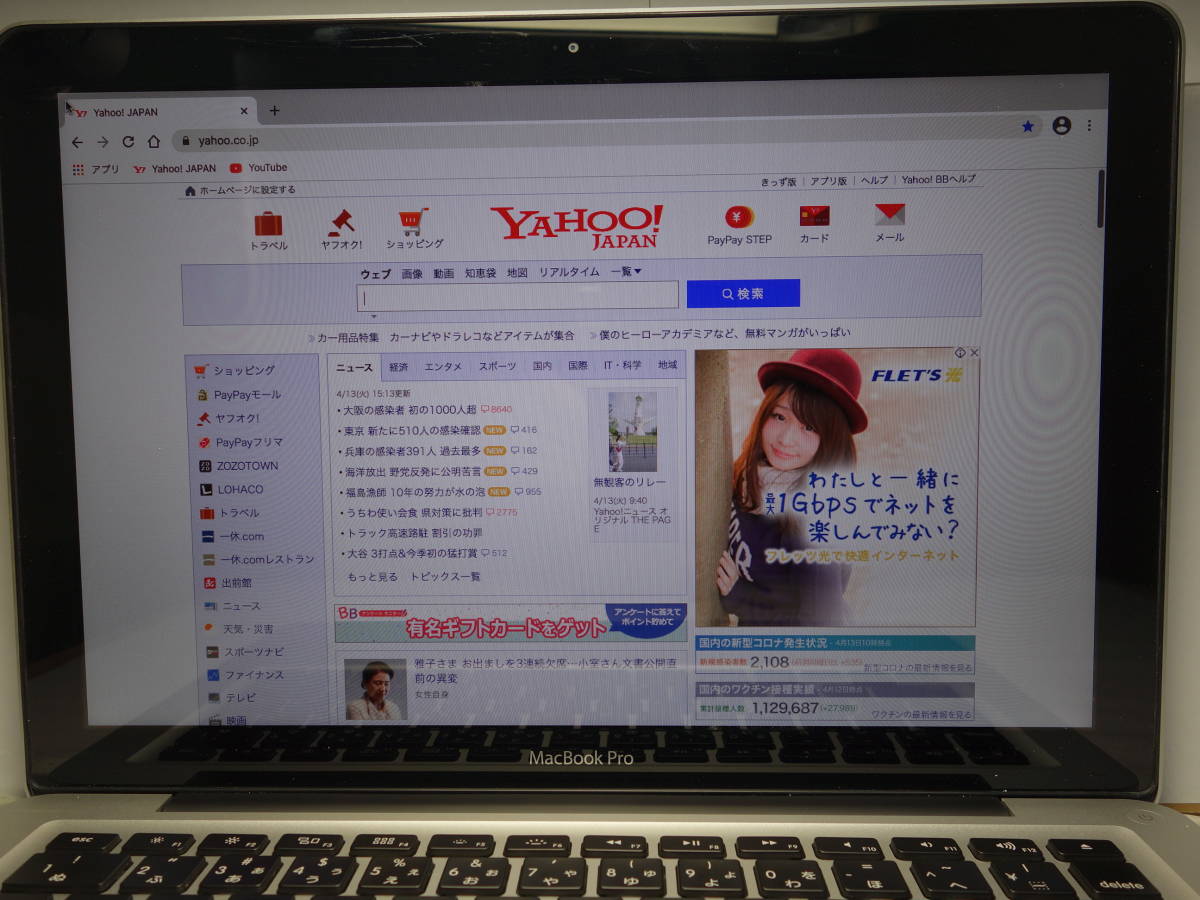This screenshot has height=900, width=1200.
Task: Close the Yahoo! JAPAN browser tab
Action: coord(244,112)
